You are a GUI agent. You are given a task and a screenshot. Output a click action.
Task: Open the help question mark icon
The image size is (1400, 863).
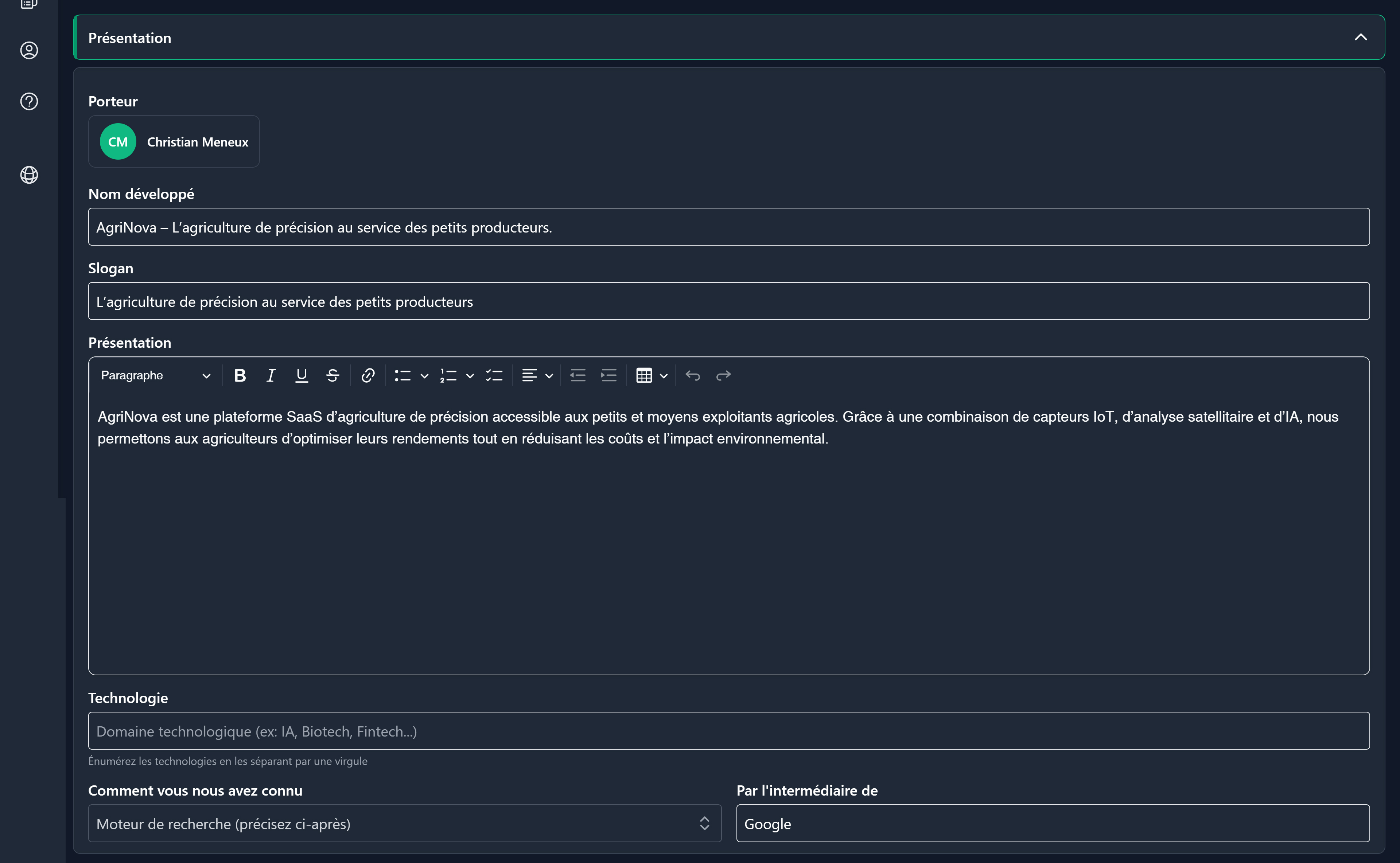[29, 102]
